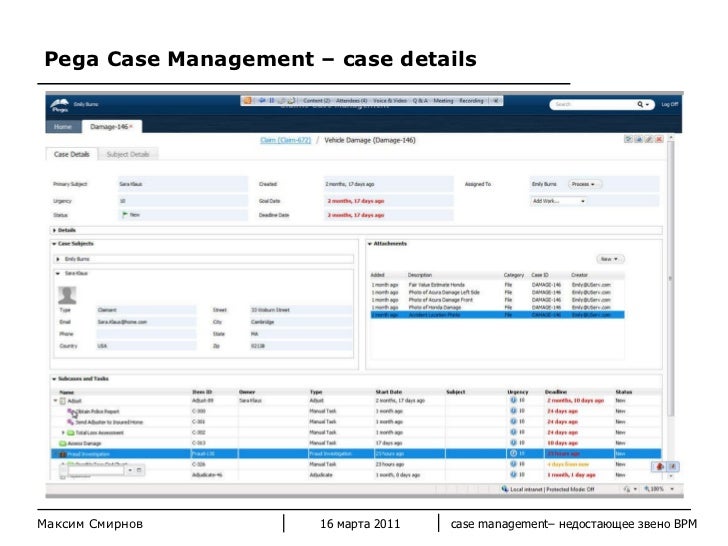
Task: Collapse the Adjust subcase tree node
Action: click(55, 401)
